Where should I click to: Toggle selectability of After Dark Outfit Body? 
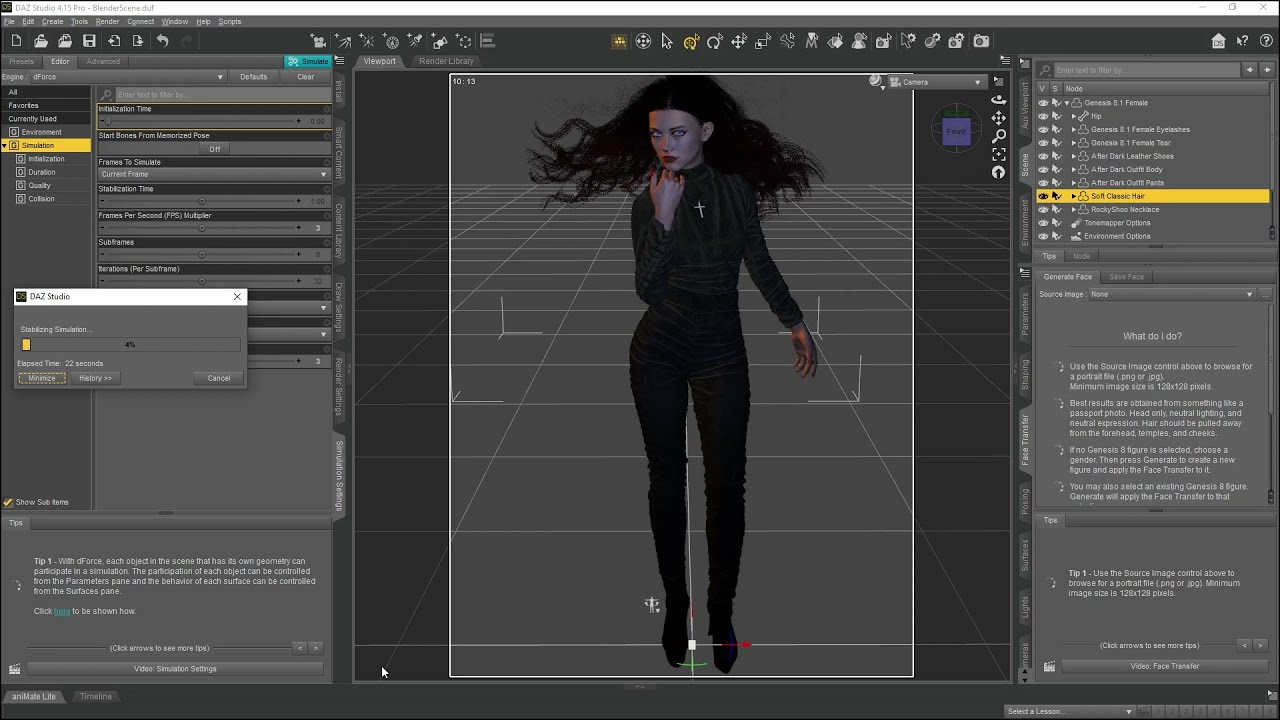click(x=1057, y=169)
